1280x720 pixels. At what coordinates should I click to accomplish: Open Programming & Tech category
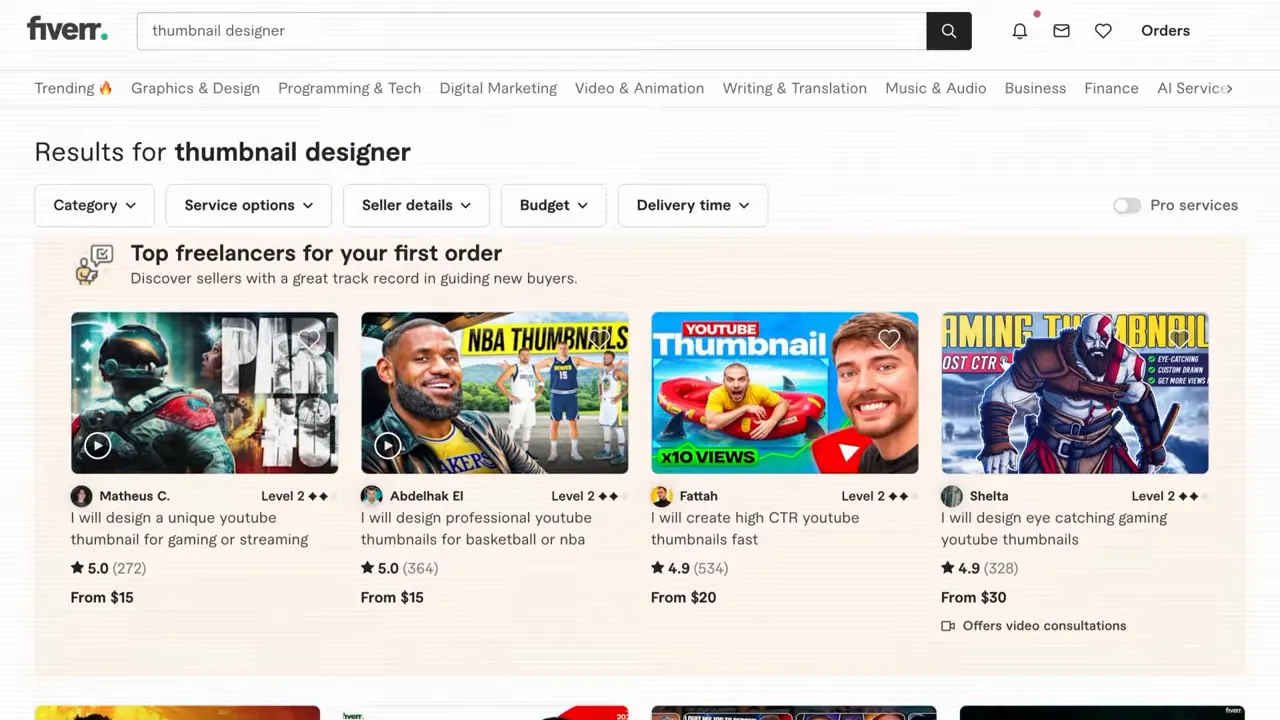(x=349, y=88)
